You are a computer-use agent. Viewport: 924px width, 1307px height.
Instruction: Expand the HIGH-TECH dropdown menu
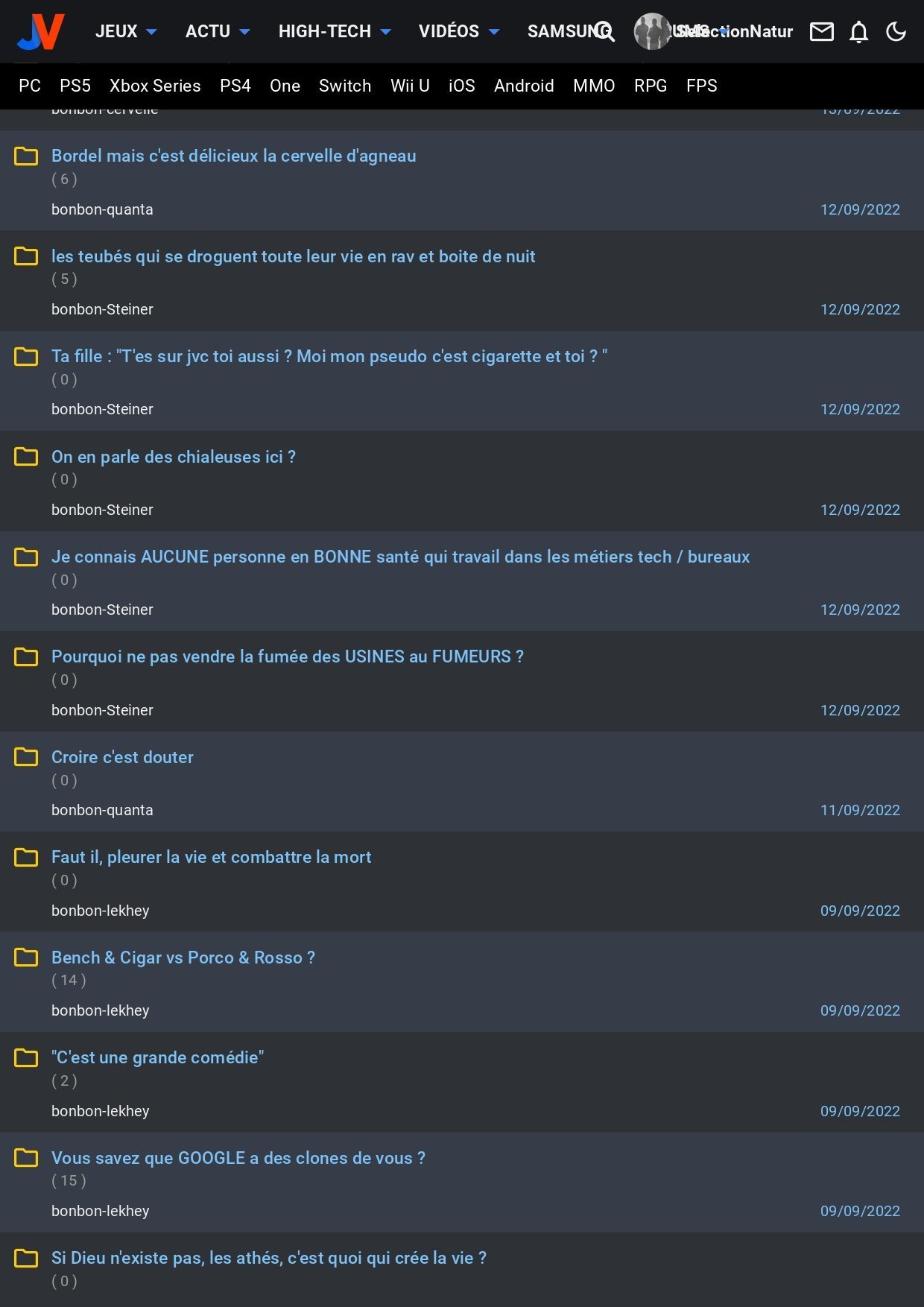334,31
